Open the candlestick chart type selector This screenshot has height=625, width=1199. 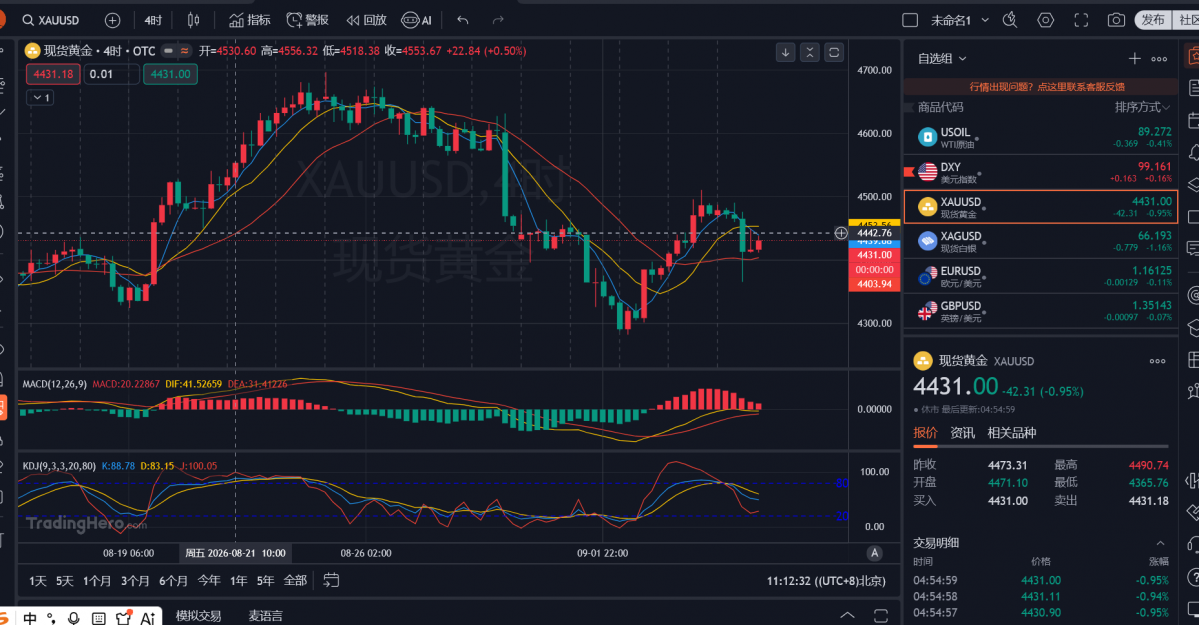point(193,20)
